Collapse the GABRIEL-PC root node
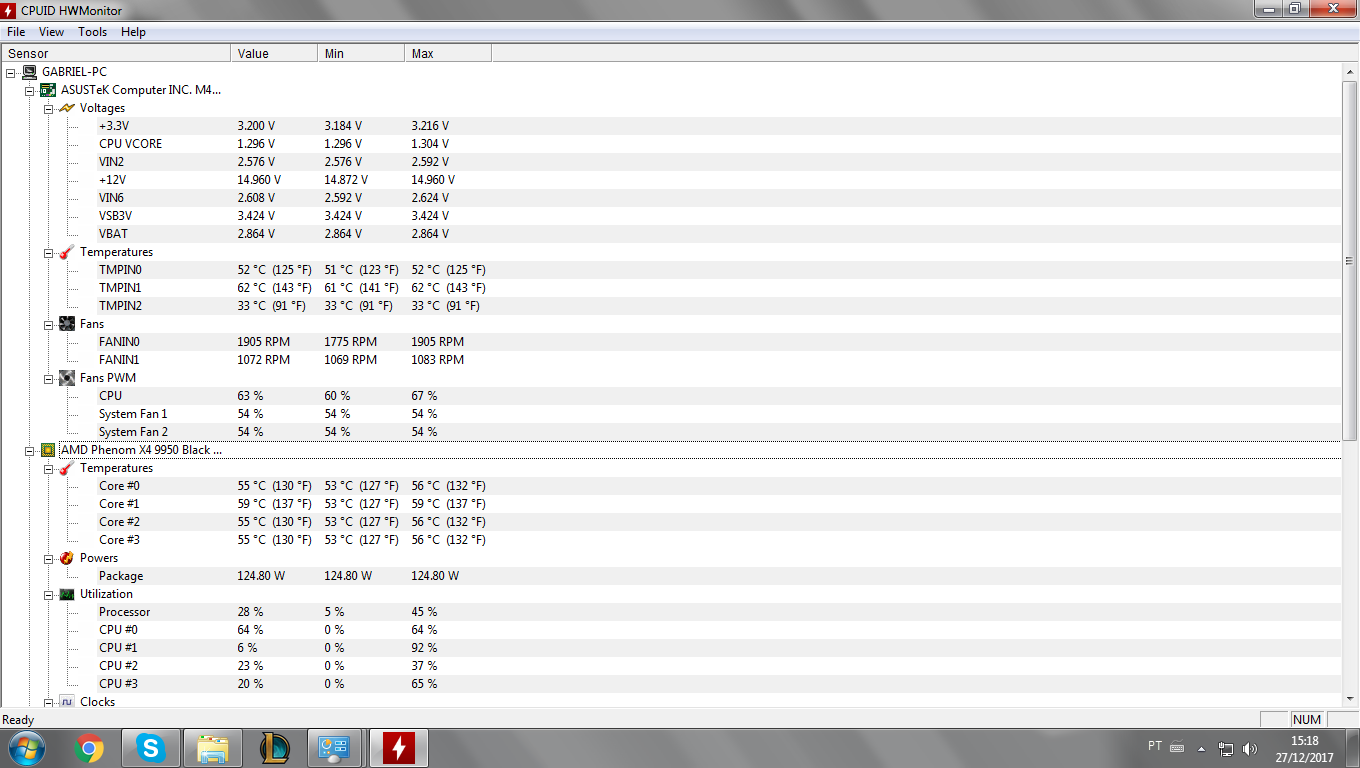This screenshot has width=1360, height=768. point(10,72)
